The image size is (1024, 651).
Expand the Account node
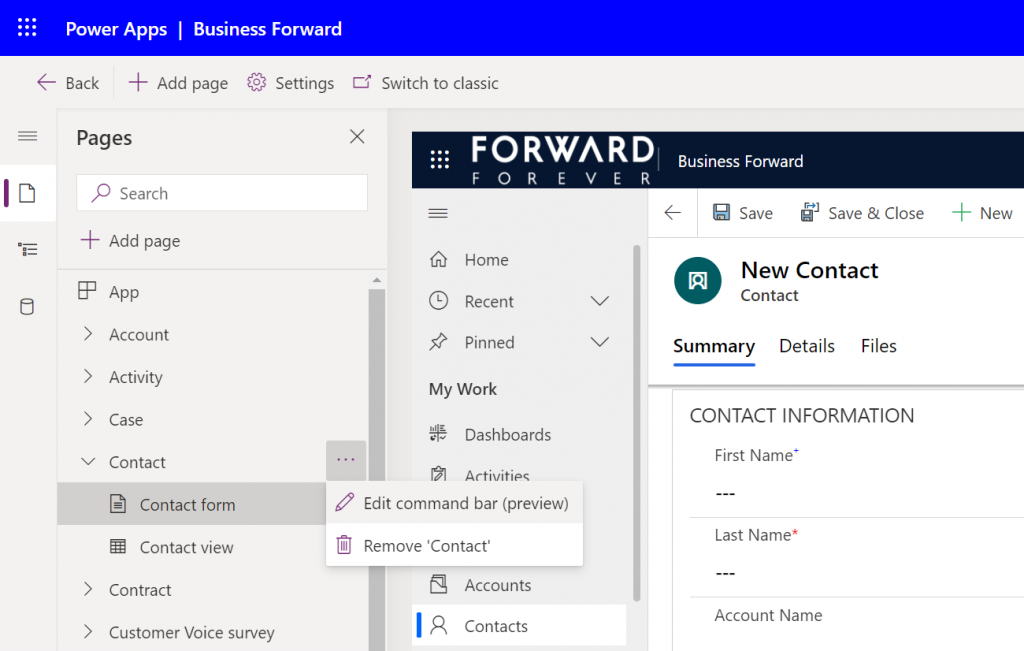click(88, 334)
